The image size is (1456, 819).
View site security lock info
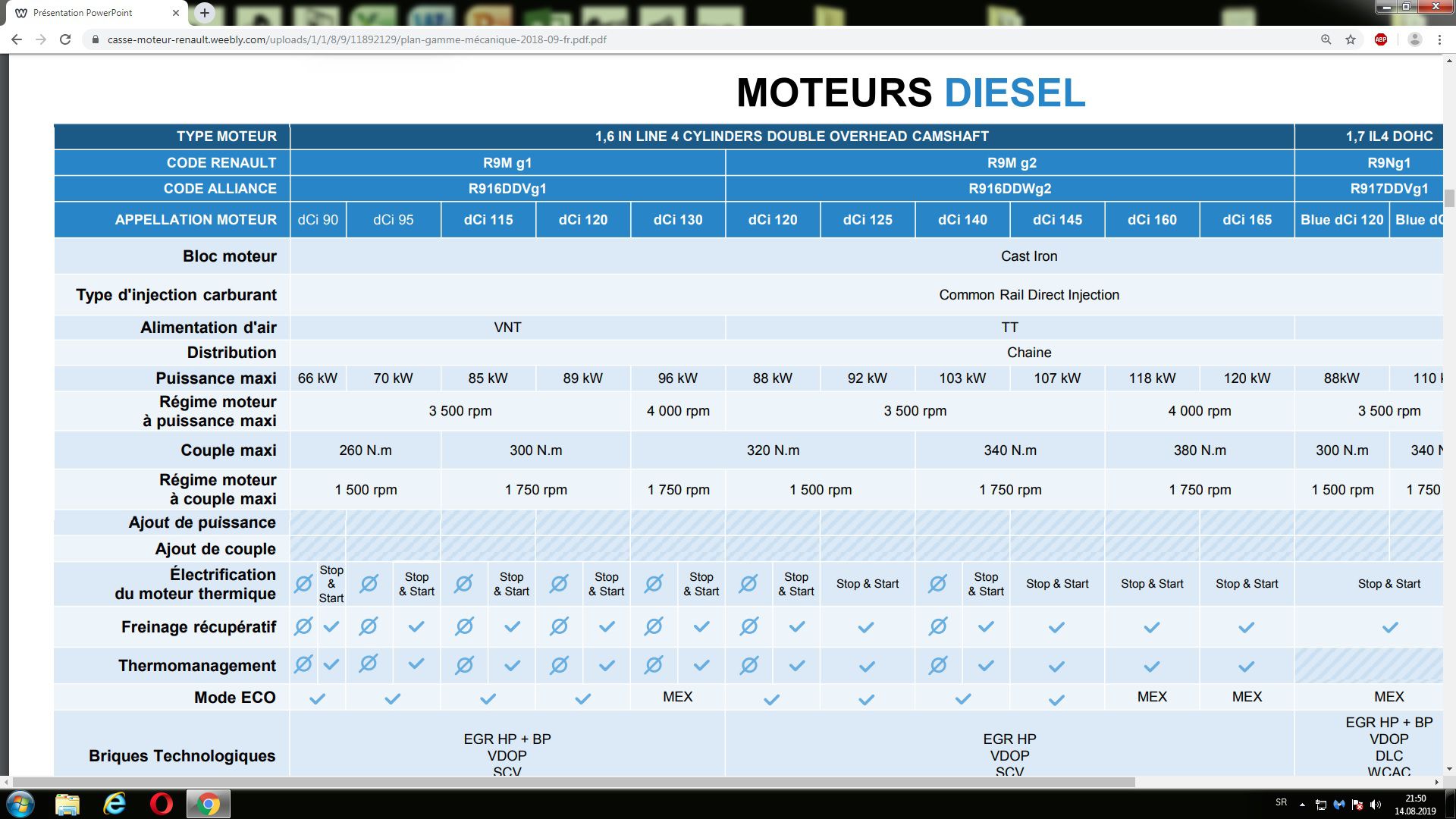[x=95, y=39]
